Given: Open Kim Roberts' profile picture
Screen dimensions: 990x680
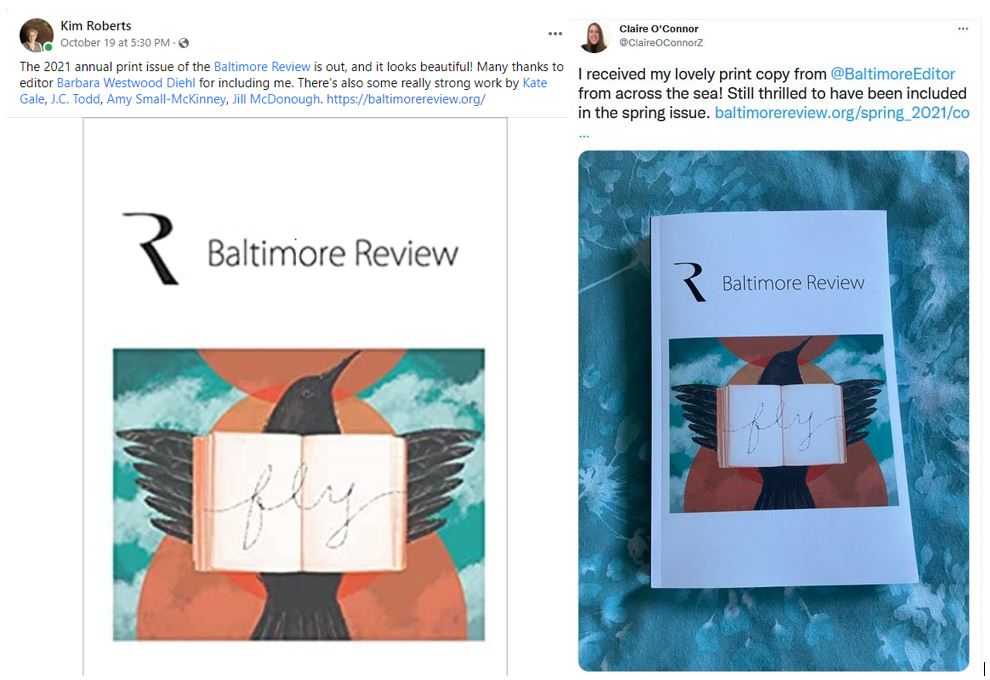Looking at the screenshot, I should 36,35.
